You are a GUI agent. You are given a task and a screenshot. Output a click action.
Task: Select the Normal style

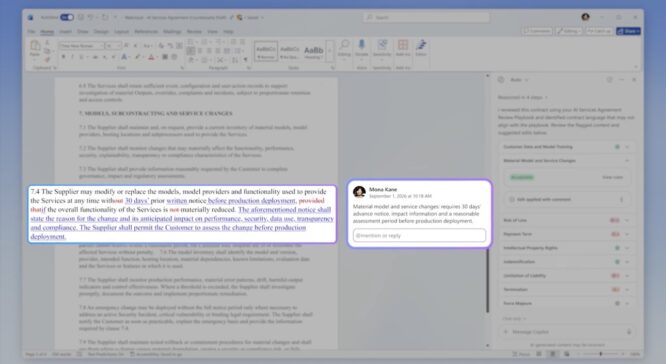[266, 51]
